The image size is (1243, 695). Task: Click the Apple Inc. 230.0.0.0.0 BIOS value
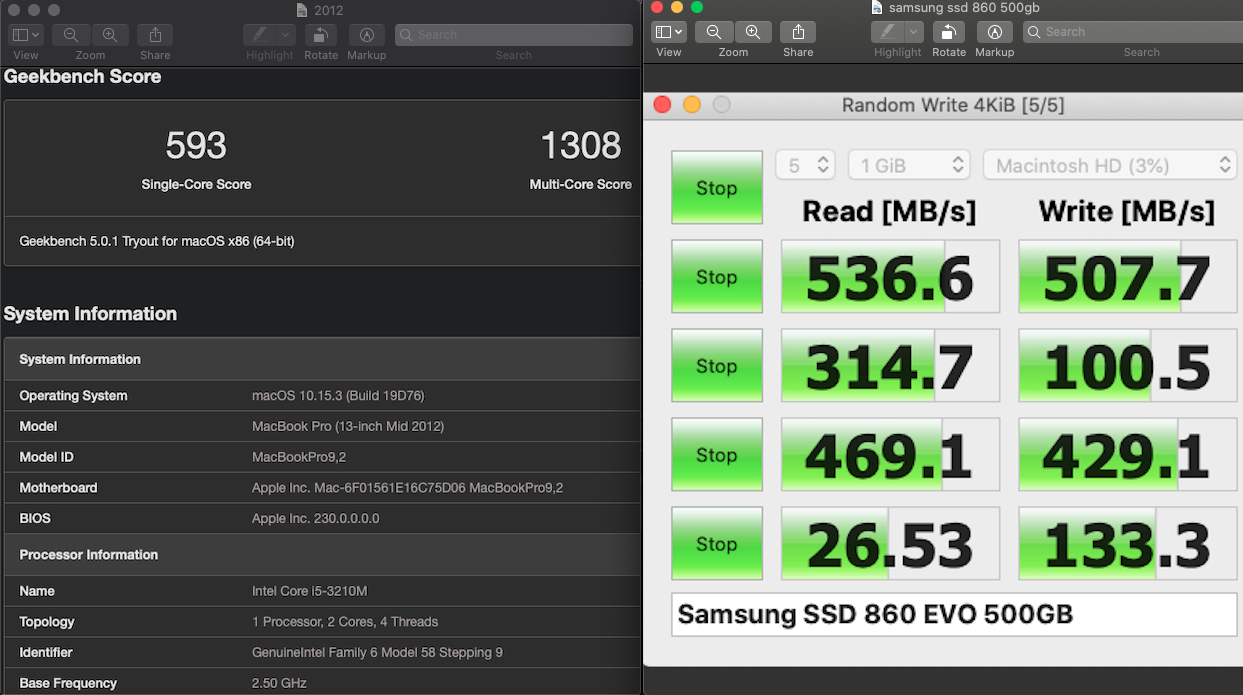[x=316, y=518]
